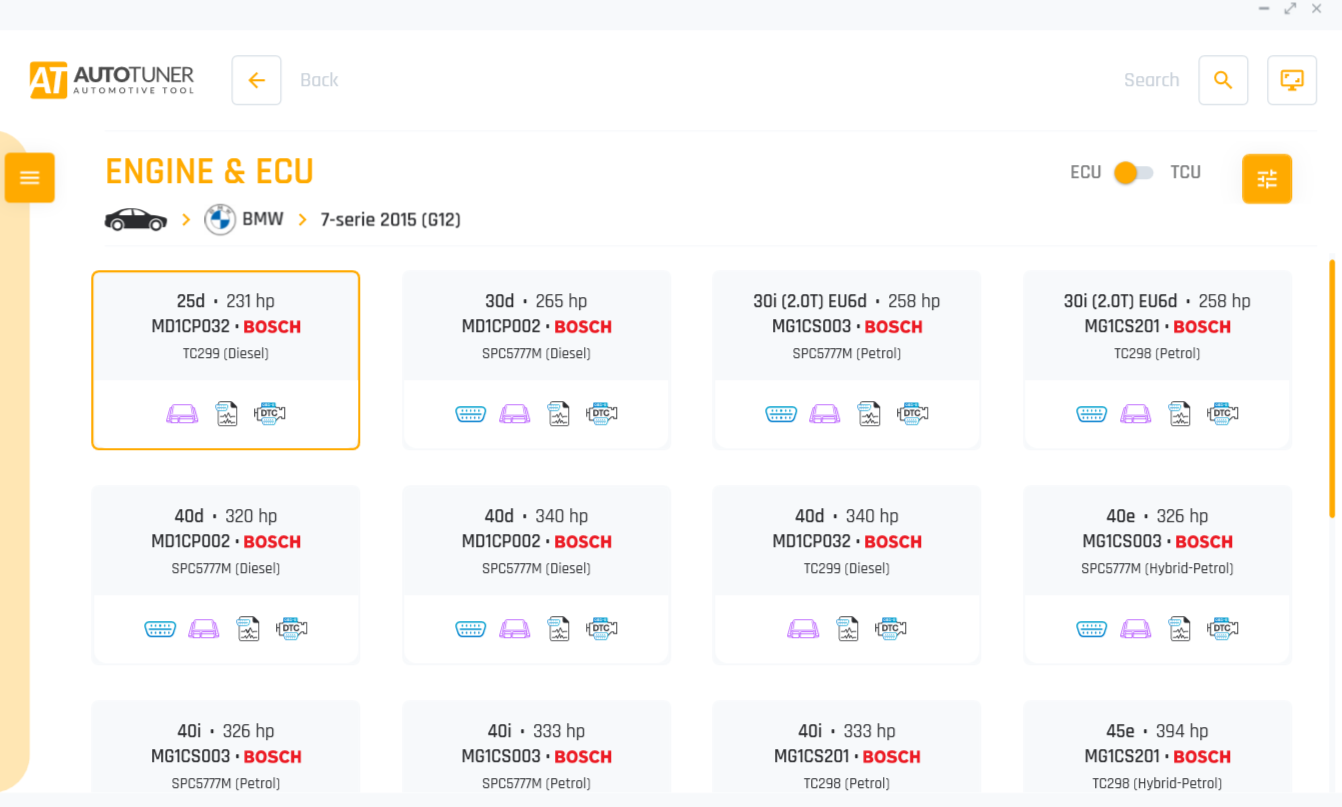Click the car icon in the breadcrumb
The height and width of the screenshot is (807, 1342).
pyautogui.click(x=136, y=219)
